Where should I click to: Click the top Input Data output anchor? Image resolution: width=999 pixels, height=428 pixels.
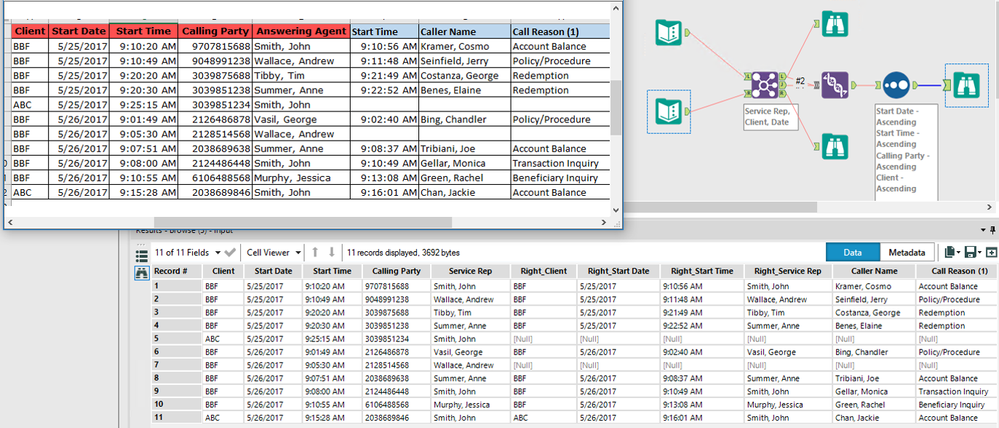pyautogui.click(x=687, y=32)
